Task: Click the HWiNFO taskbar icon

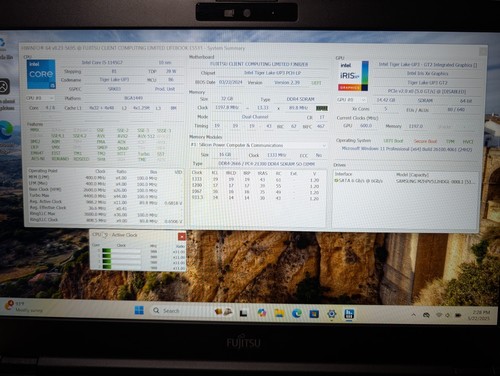Action: click(x=349, y=314)
